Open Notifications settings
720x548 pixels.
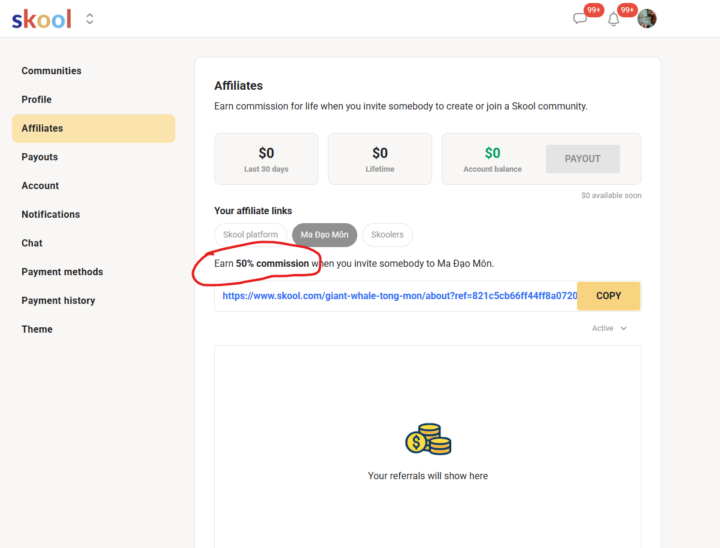[x=93, y=215]
